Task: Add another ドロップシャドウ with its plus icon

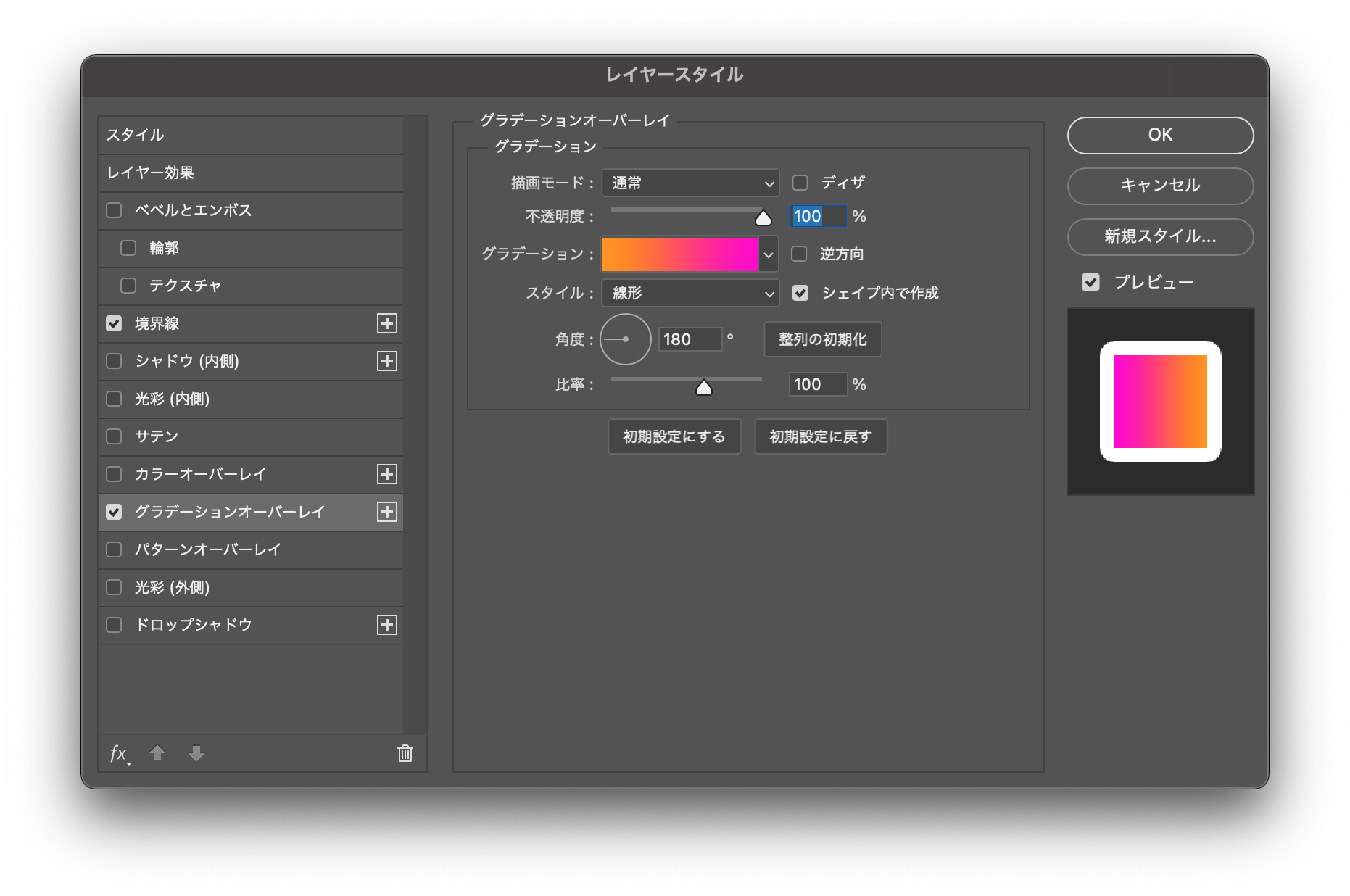Action: [388, 624]
